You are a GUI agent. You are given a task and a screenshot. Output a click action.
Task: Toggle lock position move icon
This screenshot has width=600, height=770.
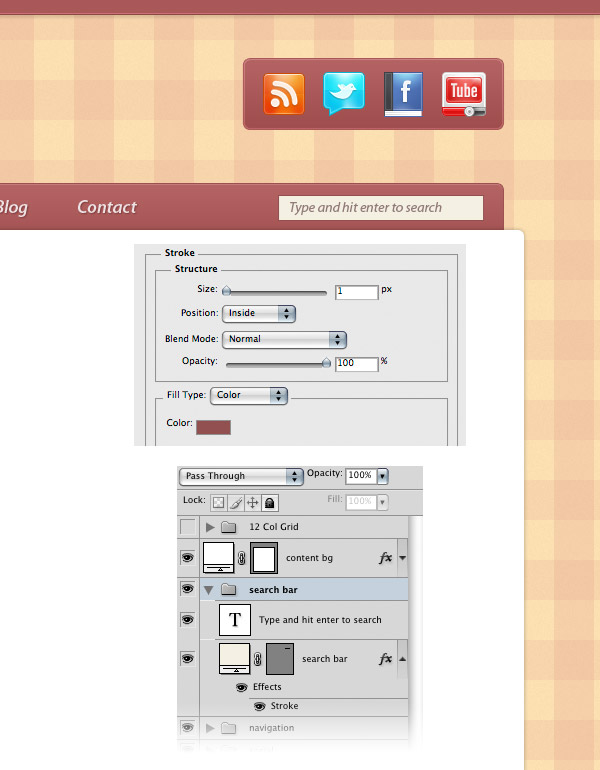click(252, 503)
